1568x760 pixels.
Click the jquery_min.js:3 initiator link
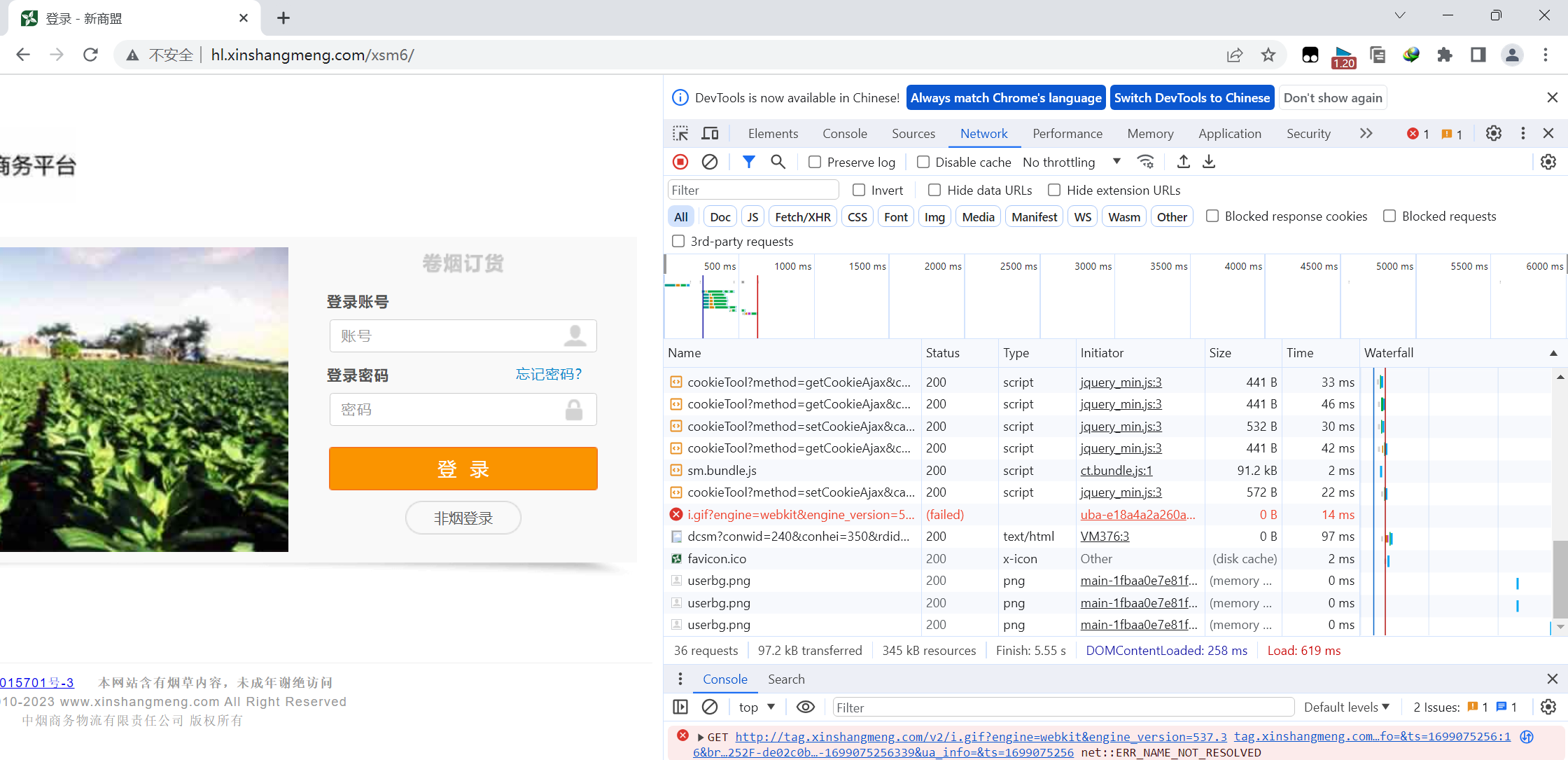tap(1121, 382)
